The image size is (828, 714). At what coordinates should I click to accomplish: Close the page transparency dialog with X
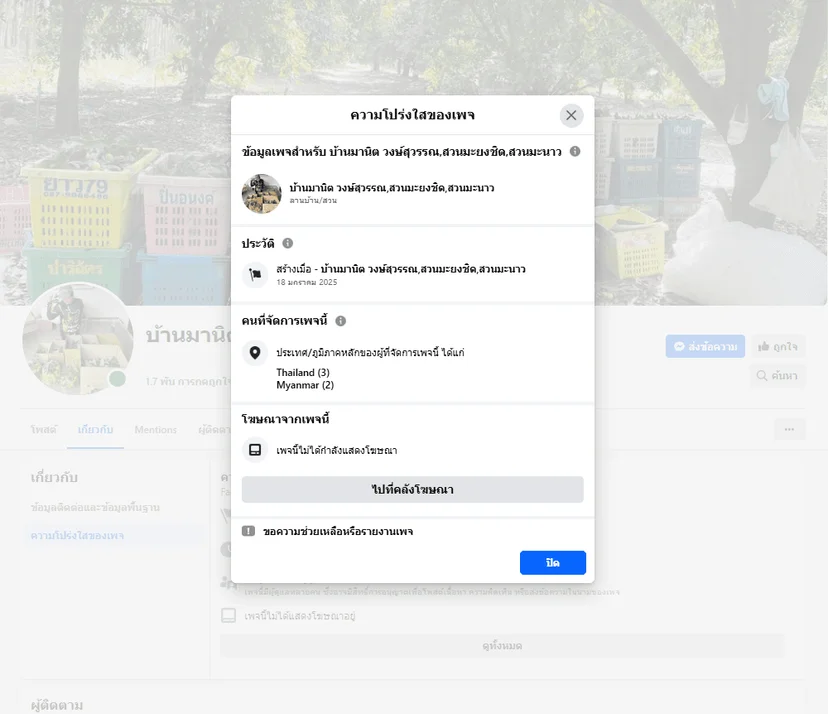(x=571, y=115)
